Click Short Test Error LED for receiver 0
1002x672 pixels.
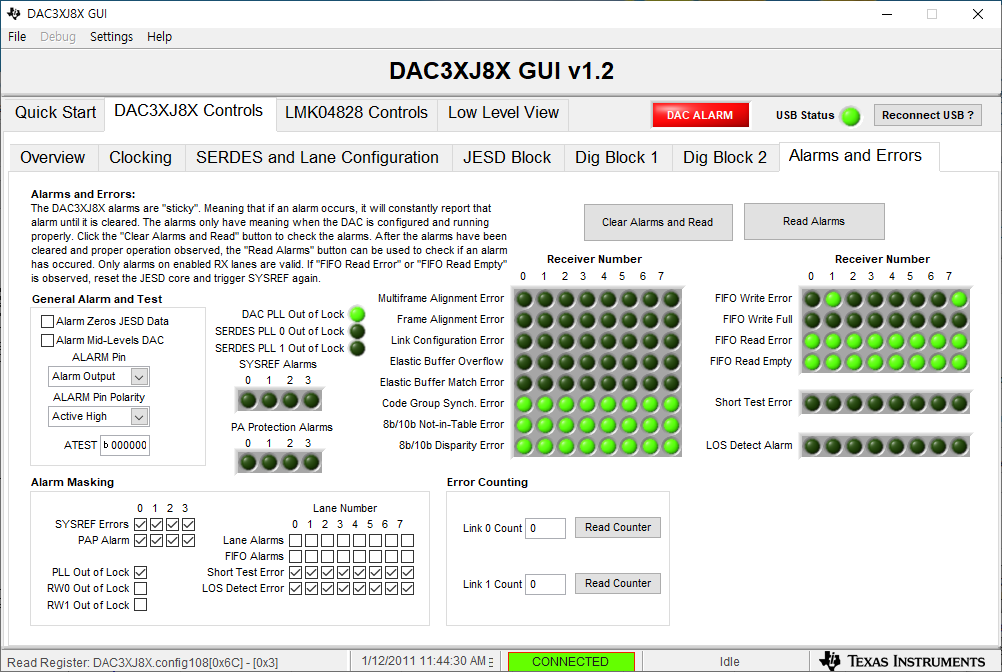tap(812, 403)
